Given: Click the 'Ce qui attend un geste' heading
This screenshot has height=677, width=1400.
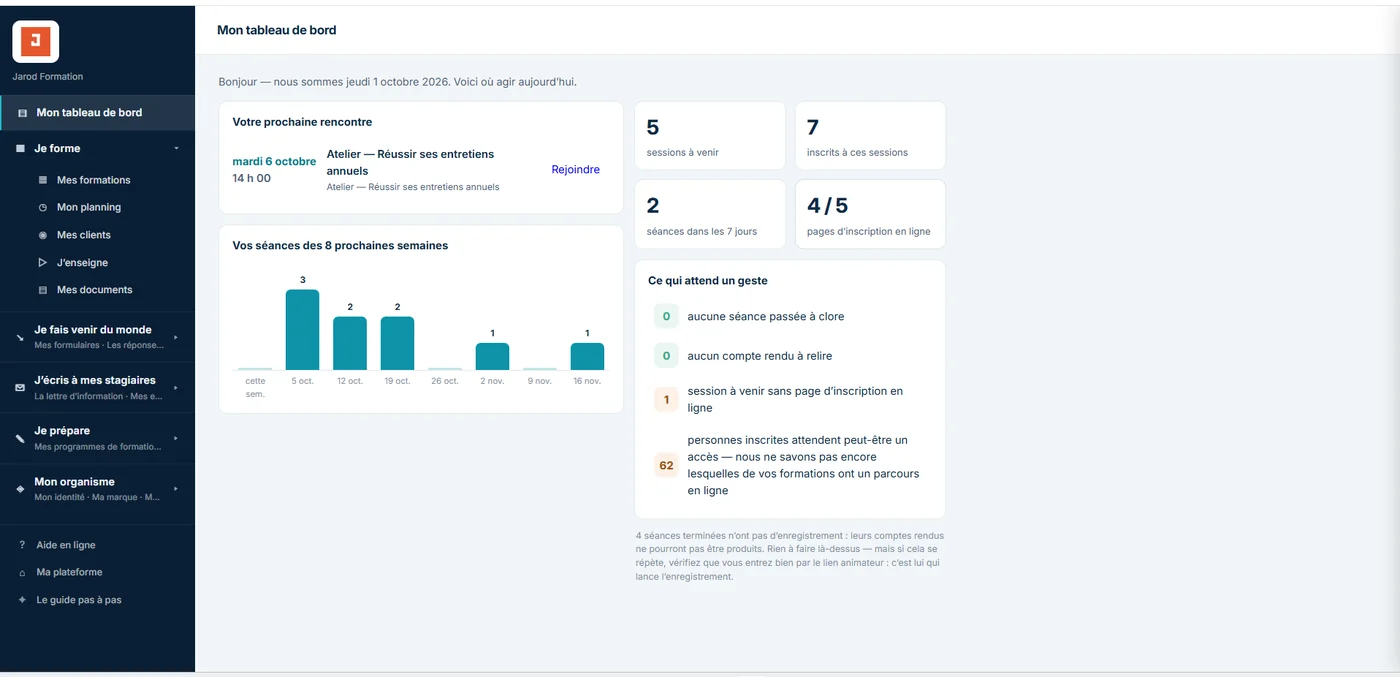Looking at the screenshot, I should (708, 281).
